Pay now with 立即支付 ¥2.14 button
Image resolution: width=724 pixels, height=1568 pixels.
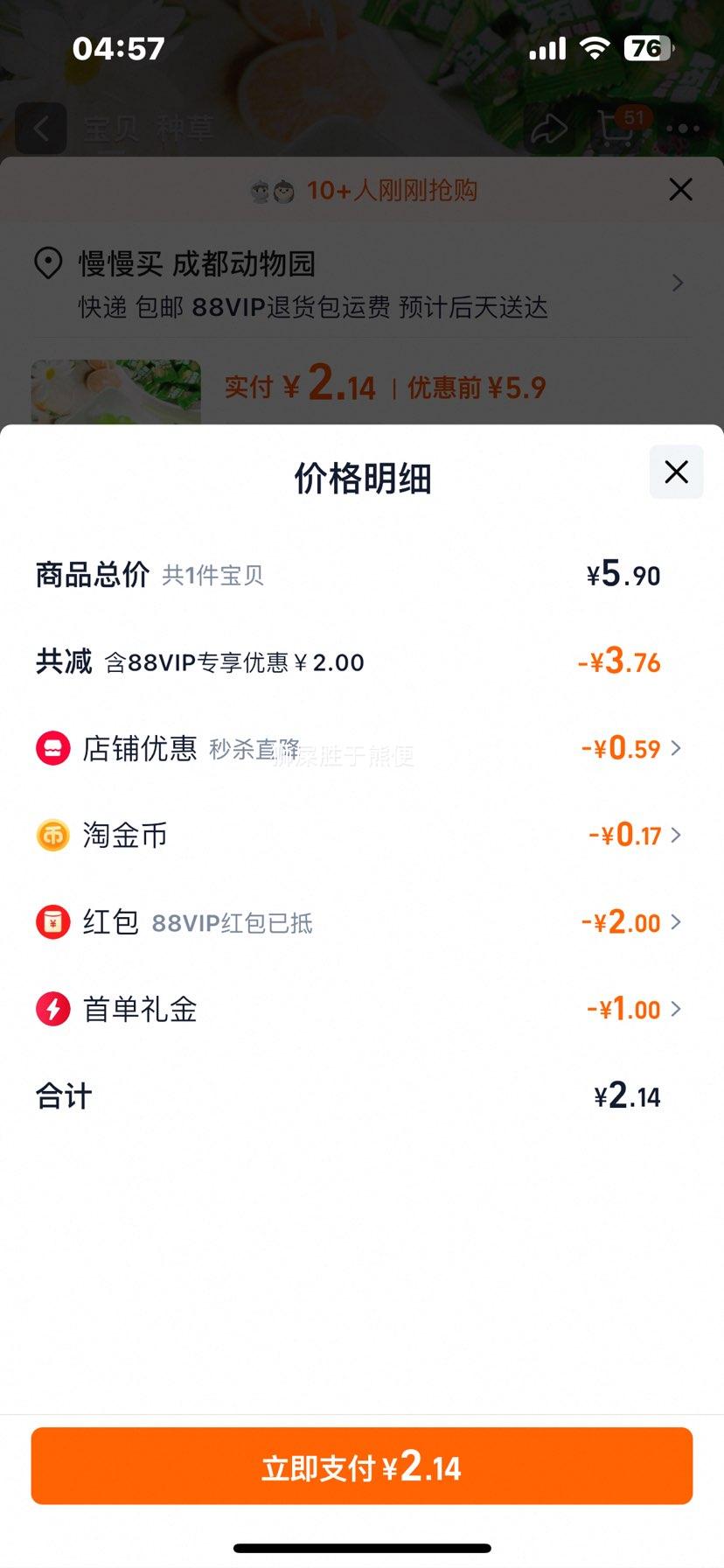click(x=362, y=1466)
